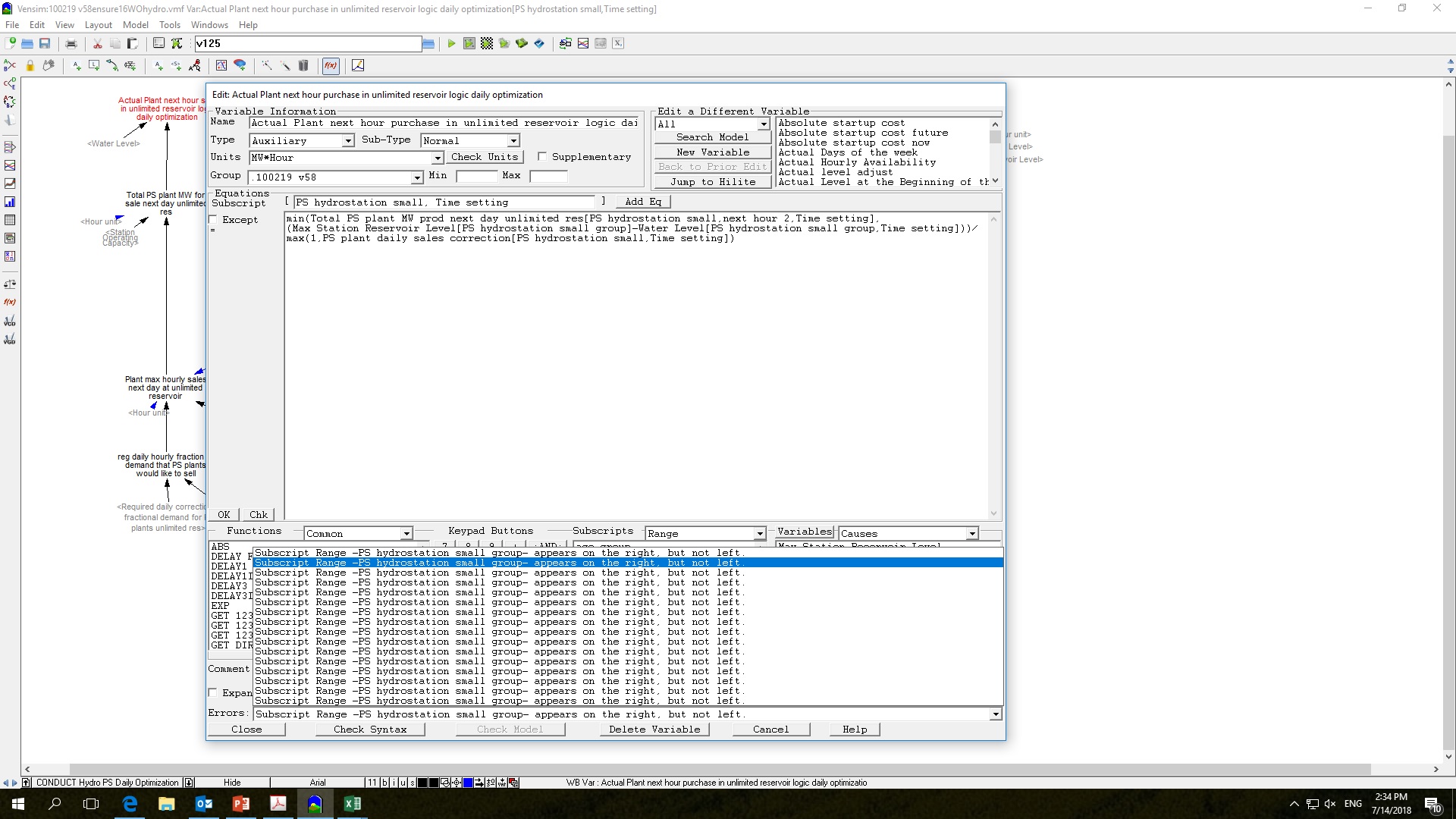Click the Open Model folder icon

coord(27,43)
